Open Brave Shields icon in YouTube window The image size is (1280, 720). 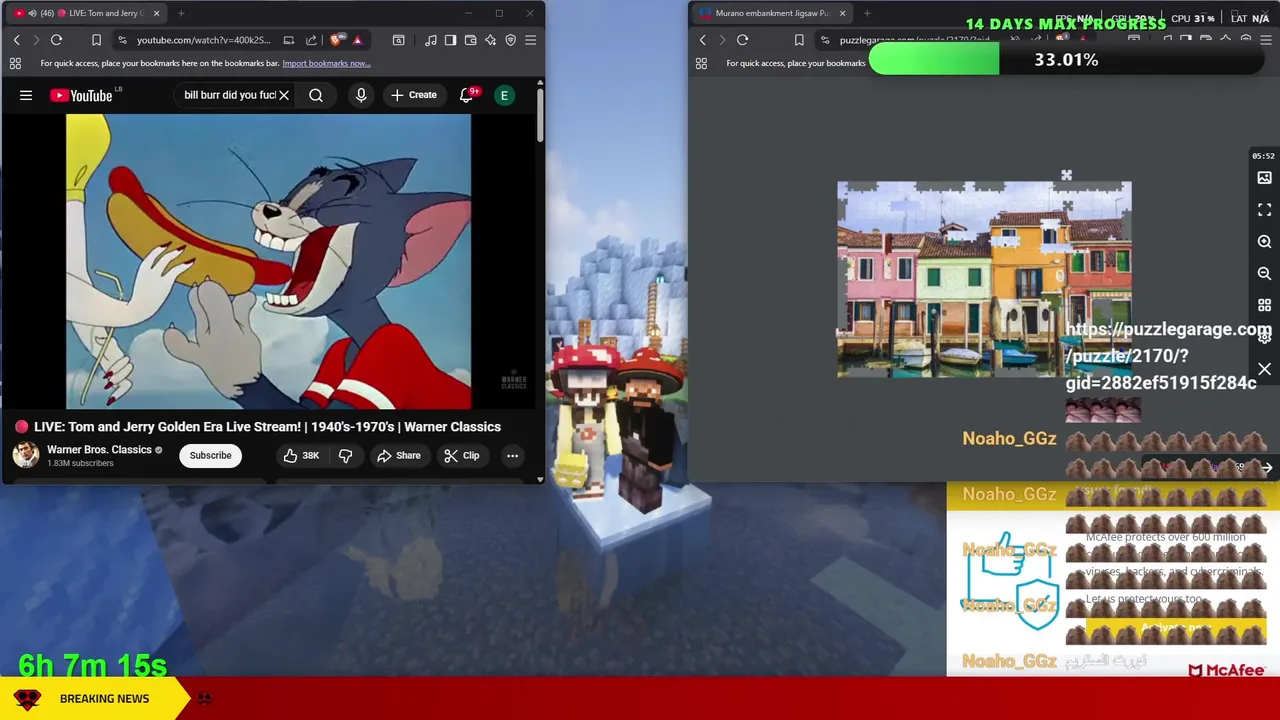[x=336, y=40]
